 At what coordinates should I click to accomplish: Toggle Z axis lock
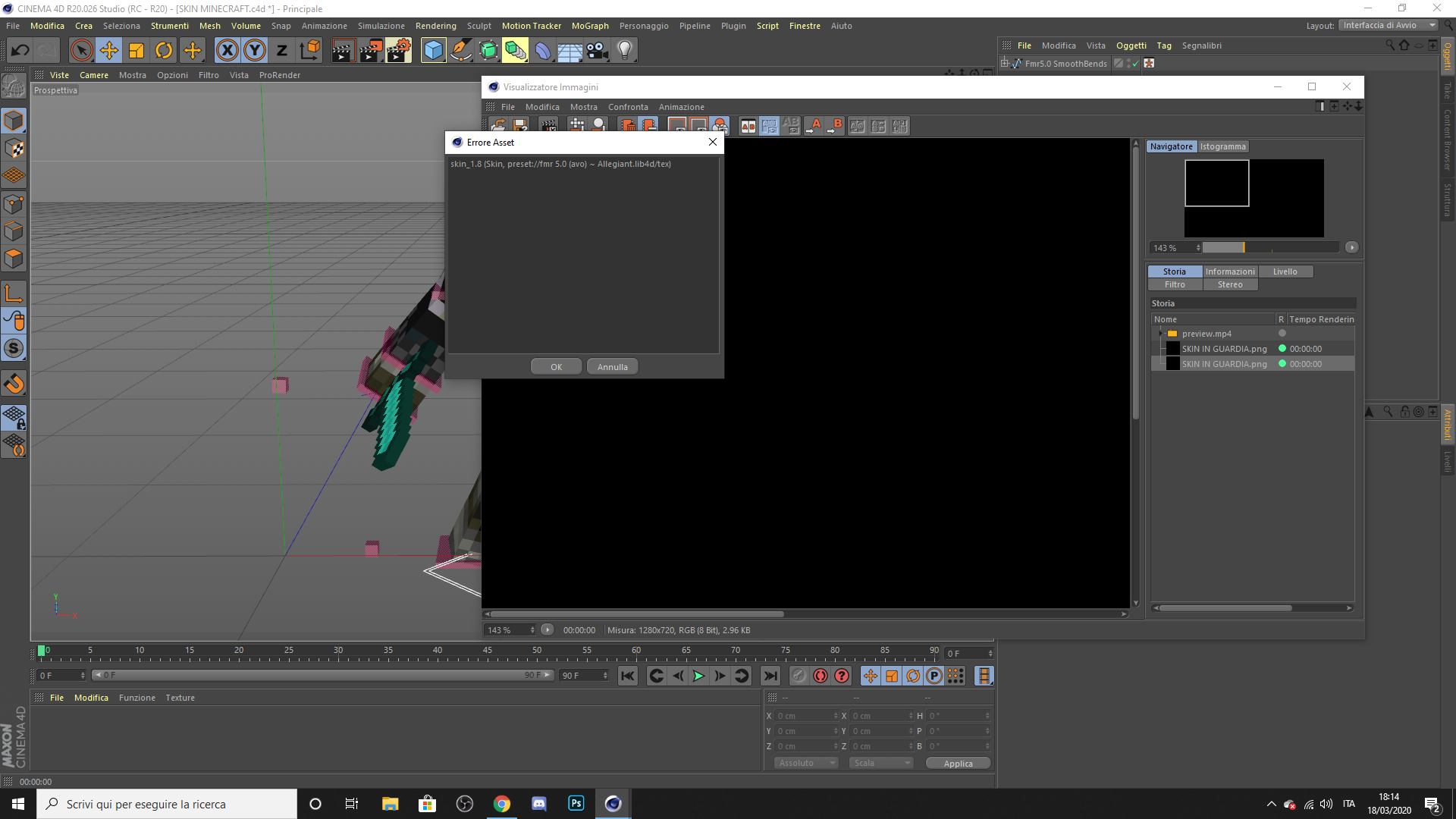coord(282,51)
